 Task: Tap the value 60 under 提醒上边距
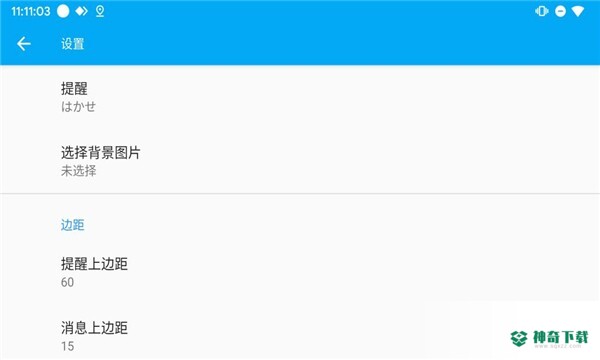point(67,282)
